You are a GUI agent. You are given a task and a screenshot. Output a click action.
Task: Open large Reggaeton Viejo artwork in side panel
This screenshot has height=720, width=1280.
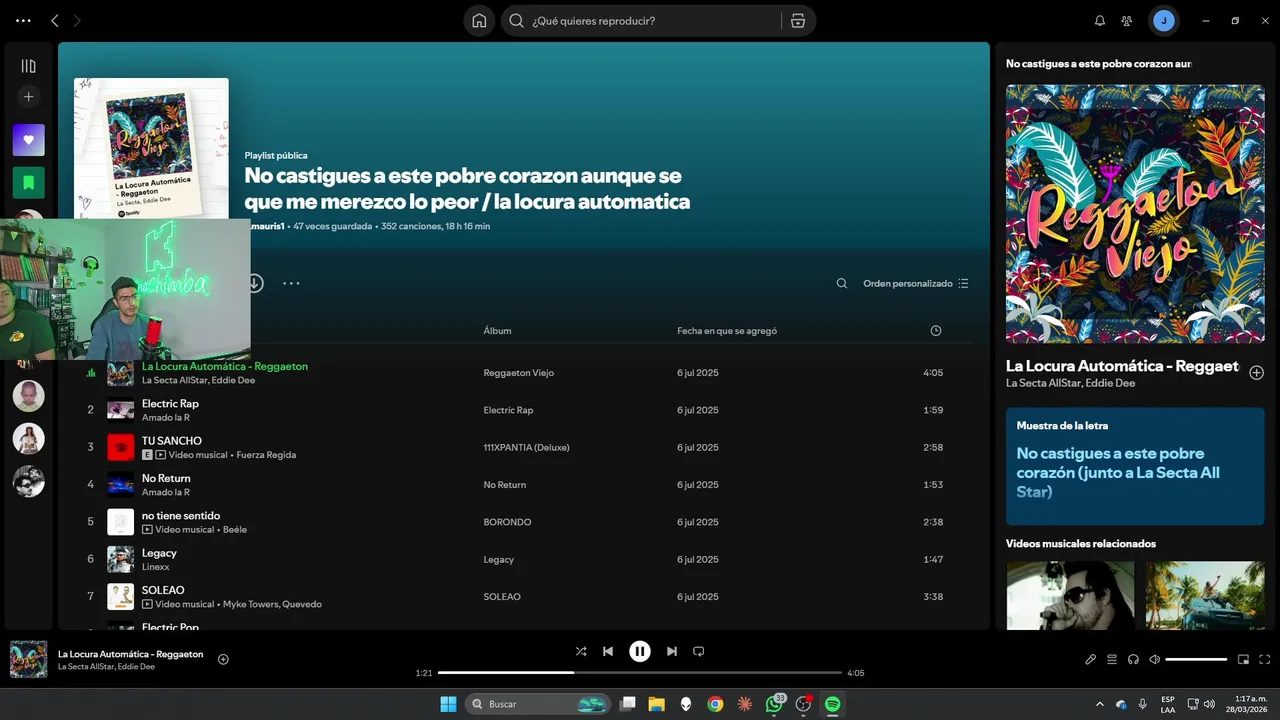1135,214
